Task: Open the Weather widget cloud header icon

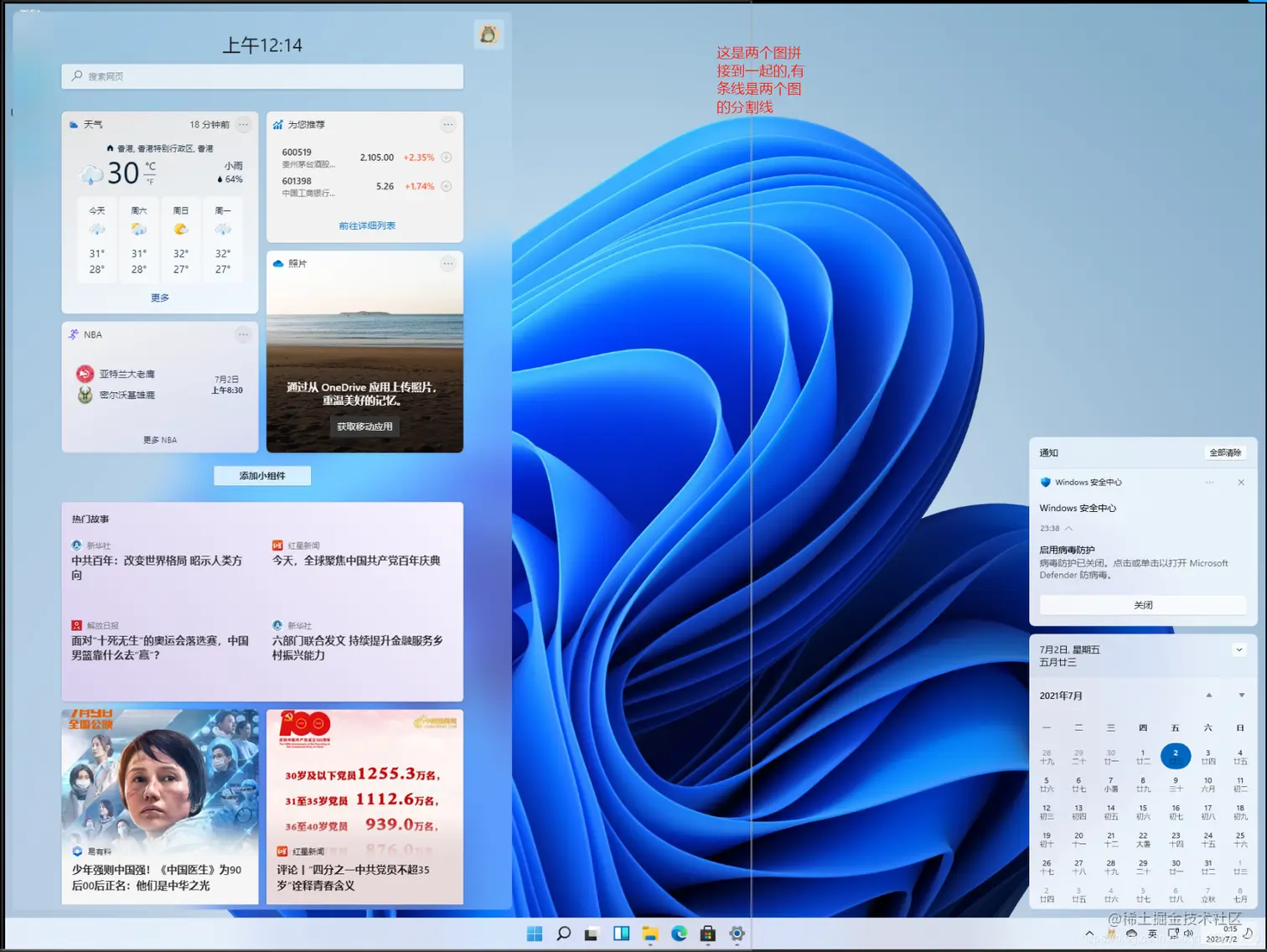Action: (x=74, y=125)
